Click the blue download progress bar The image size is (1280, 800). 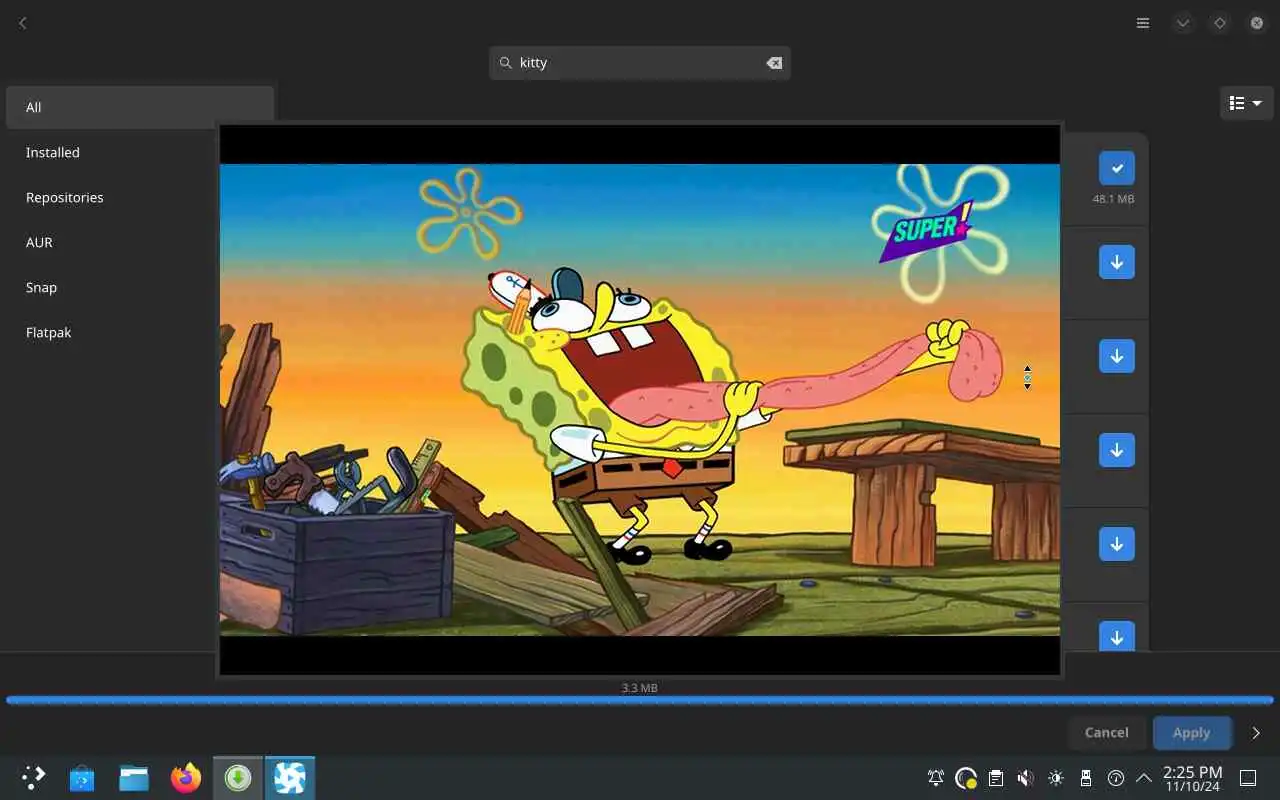pyautogui.click(x=640, y=700)
